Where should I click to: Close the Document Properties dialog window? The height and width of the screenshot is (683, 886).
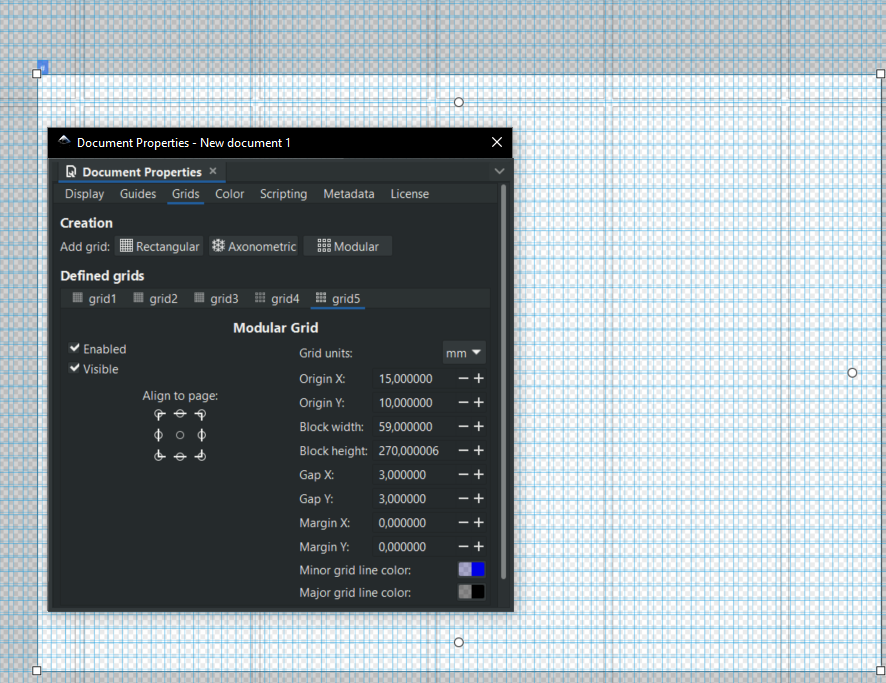pos(497,142)
